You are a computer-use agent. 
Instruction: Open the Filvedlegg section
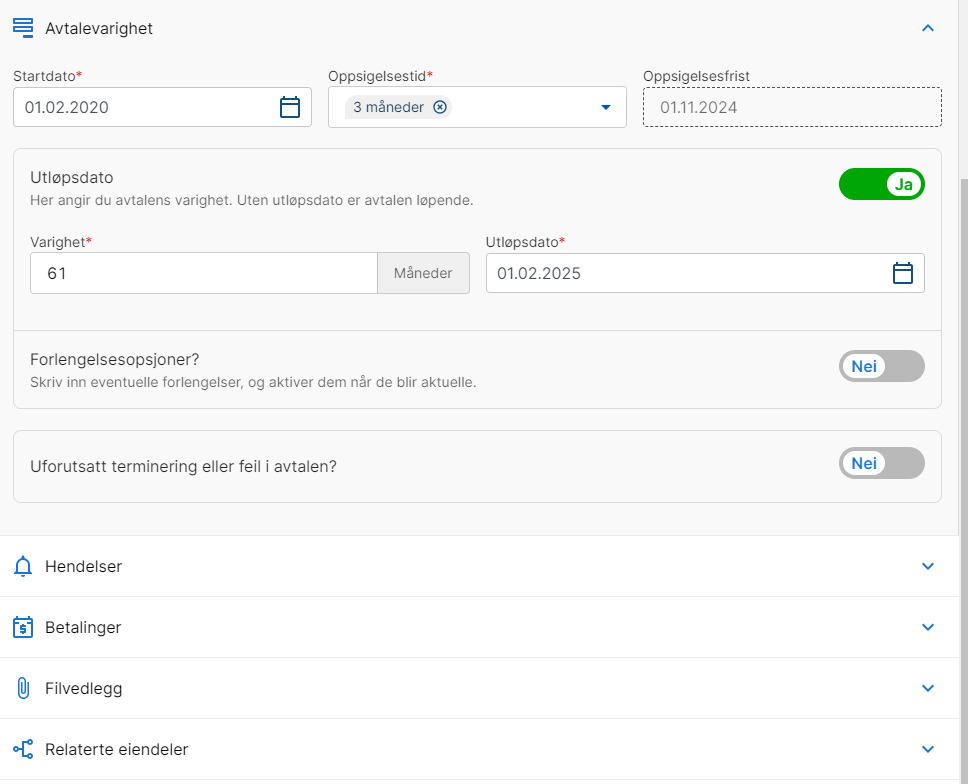[479, 688]
